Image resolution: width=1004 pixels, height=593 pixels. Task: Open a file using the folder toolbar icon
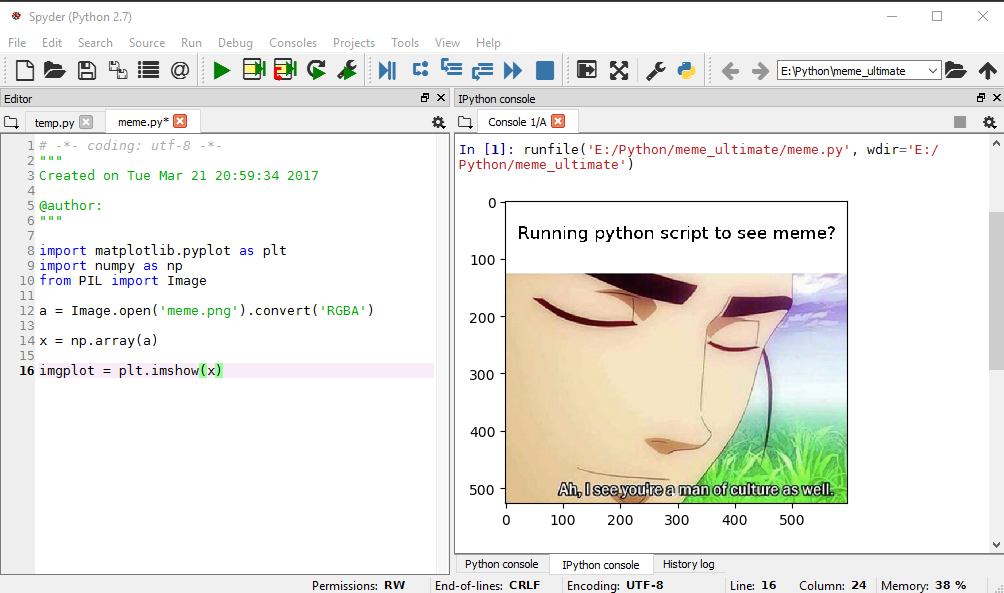pyautogui.click(x=55, y=70)
